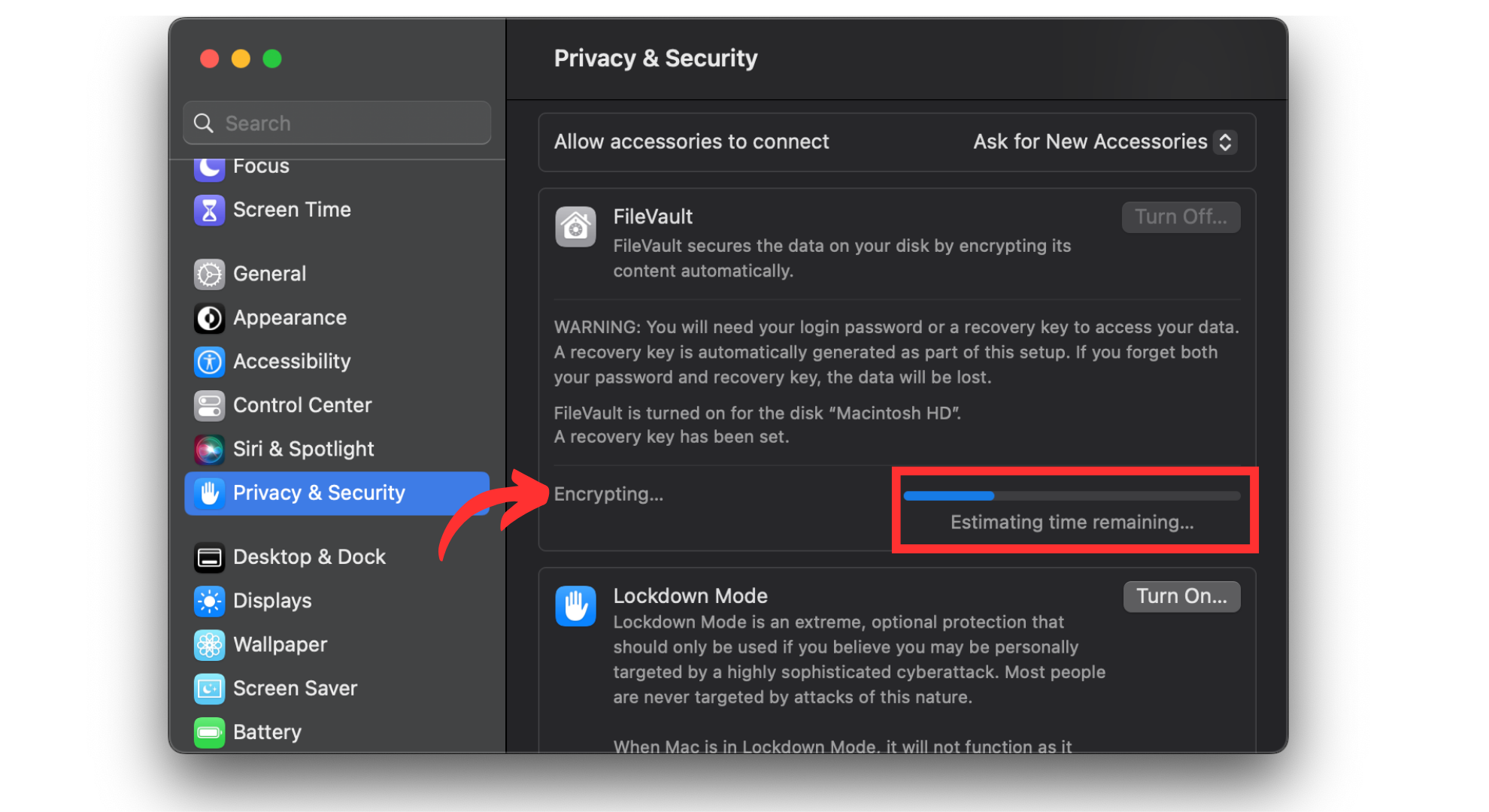Click the Wallpaper flower icon
This screenshot has width=1489, height=812.
(x=209, y=645)
